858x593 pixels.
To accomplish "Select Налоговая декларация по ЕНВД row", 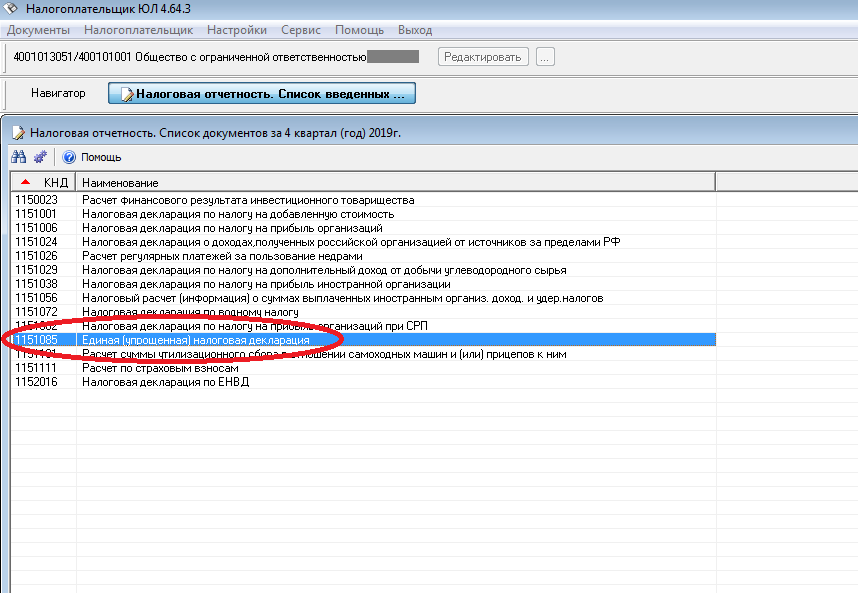I will point(165,382).
